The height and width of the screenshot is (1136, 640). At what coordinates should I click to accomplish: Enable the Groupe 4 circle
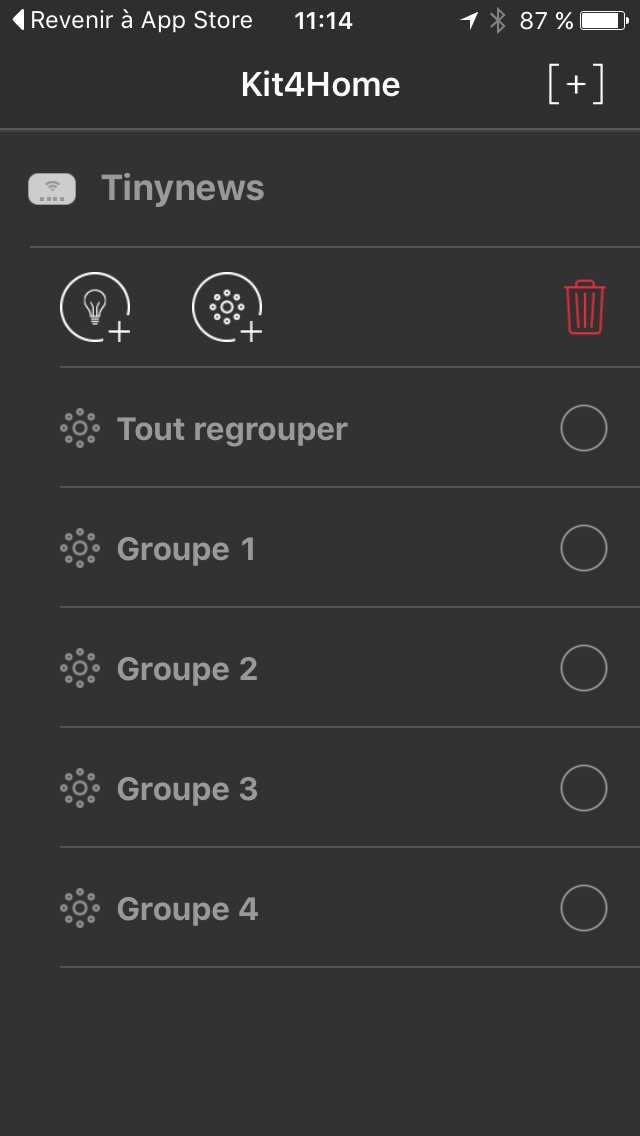coord(584,909)
